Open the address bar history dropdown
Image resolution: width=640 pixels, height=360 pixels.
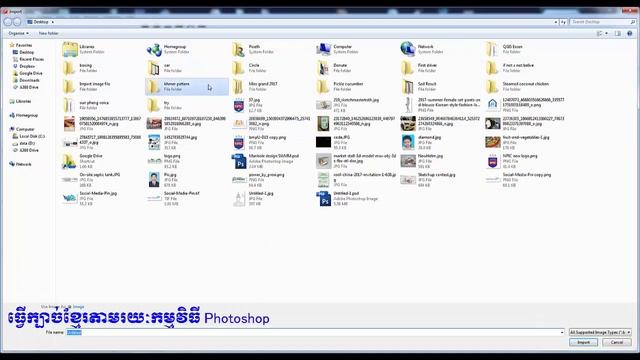556,22
